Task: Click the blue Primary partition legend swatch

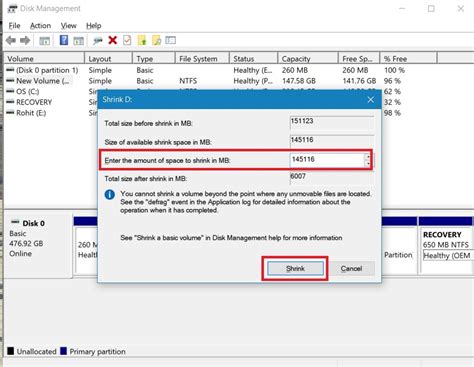Action: click(63, 351)
